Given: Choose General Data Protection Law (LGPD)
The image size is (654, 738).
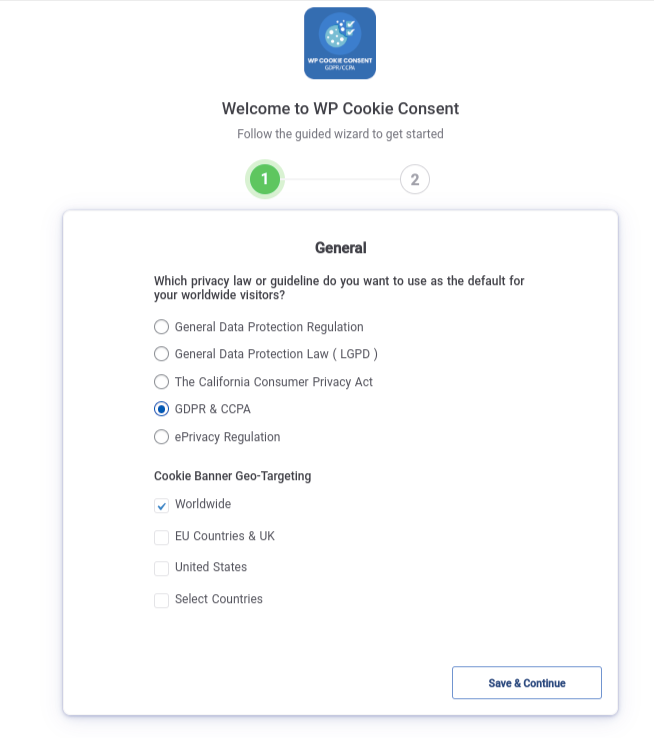Looking at the screenshot, I should point(161,353).
